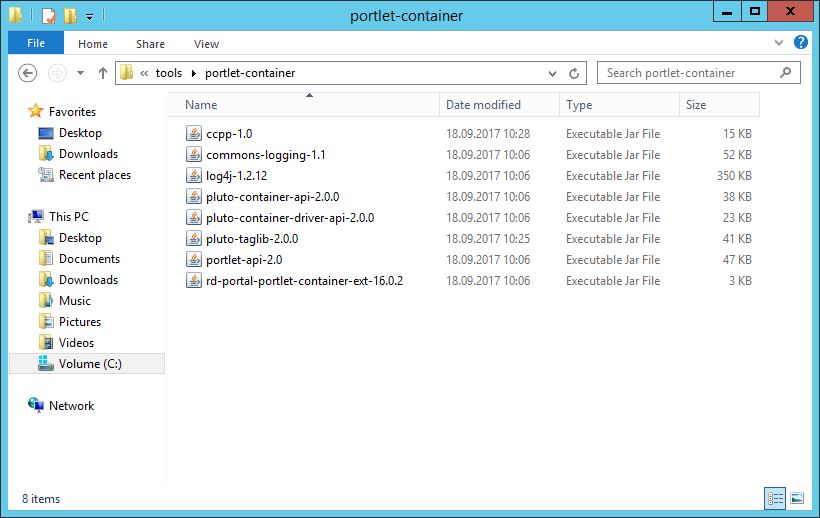Click date 18.09.2017 10:25 for pluto-taglib
The height and width of the screenshot is (518, 820).
coord(488,239)
